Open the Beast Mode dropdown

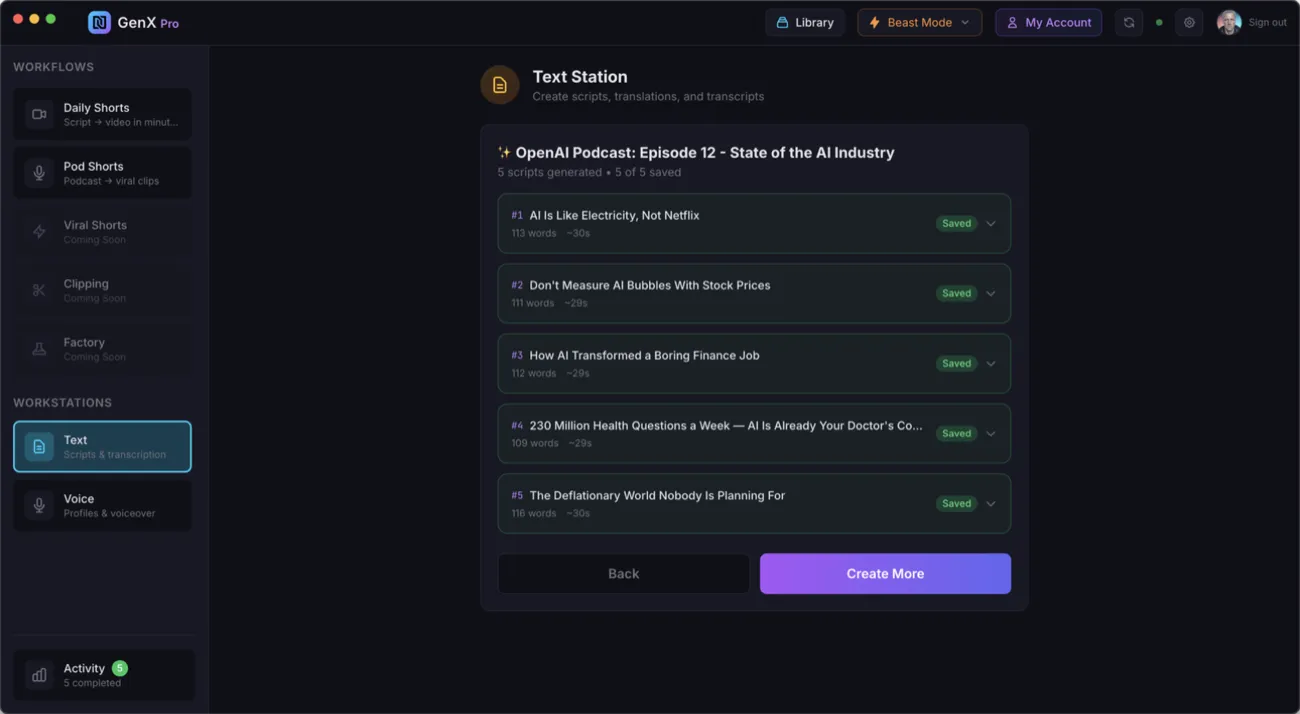coord(919,21)
